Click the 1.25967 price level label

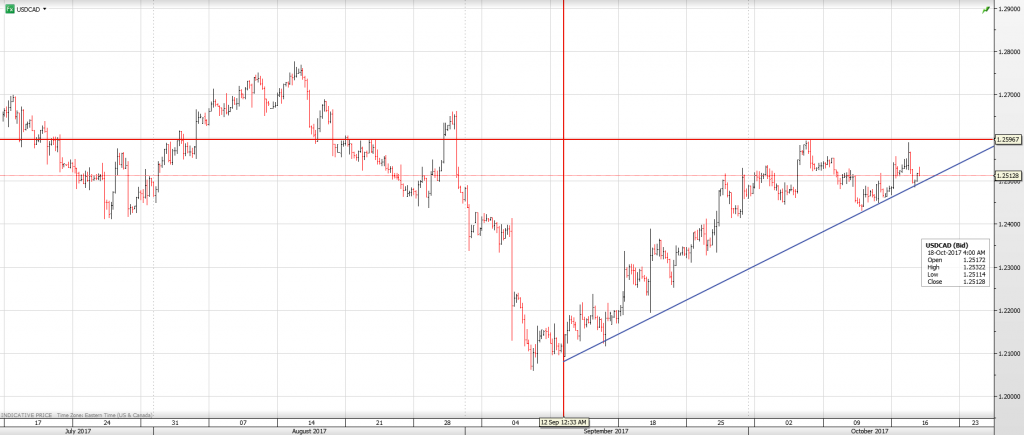pyautogui.click(x=1007, y=139)
